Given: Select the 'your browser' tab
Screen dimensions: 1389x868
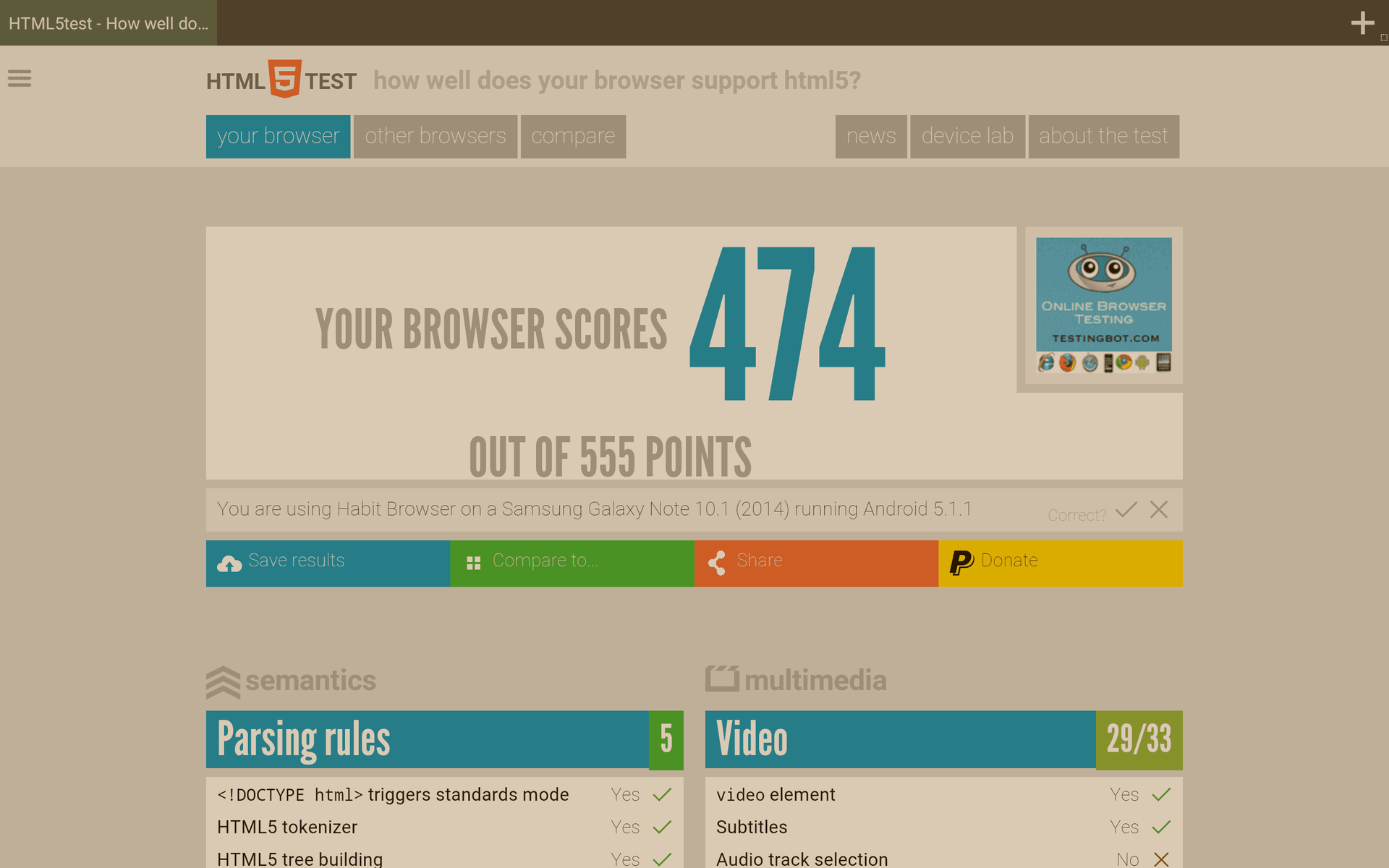Looking at the screenshot, I should coord(278,137).
